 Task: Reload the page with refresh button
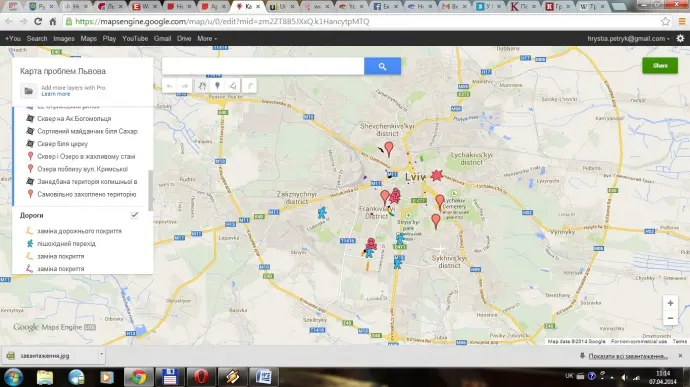tap(38, 21)
